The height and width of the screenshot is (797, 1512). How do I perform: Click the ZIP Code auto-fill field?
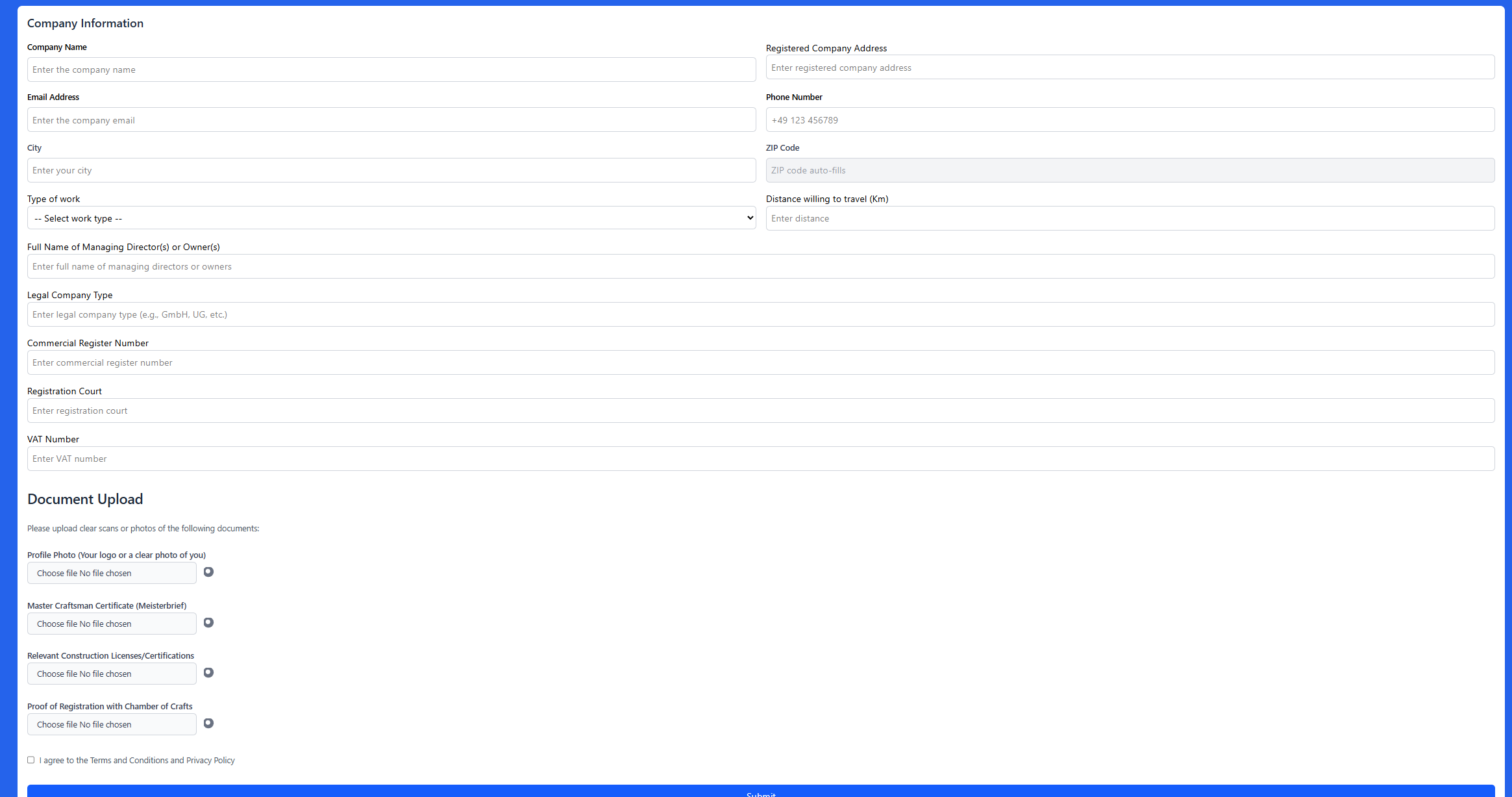coord(1130,170)
